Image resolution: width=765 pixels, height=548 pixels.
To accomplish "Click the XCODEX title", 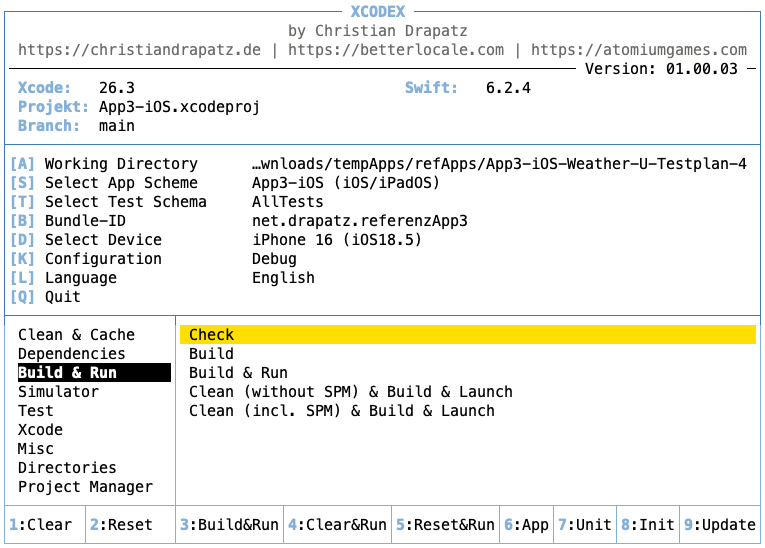I will pos(378,12).
